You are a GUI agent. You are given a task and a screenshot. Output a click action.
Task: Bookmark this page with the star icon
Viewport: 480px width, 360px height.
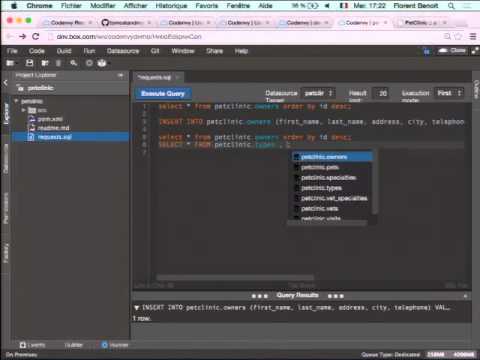458,36
